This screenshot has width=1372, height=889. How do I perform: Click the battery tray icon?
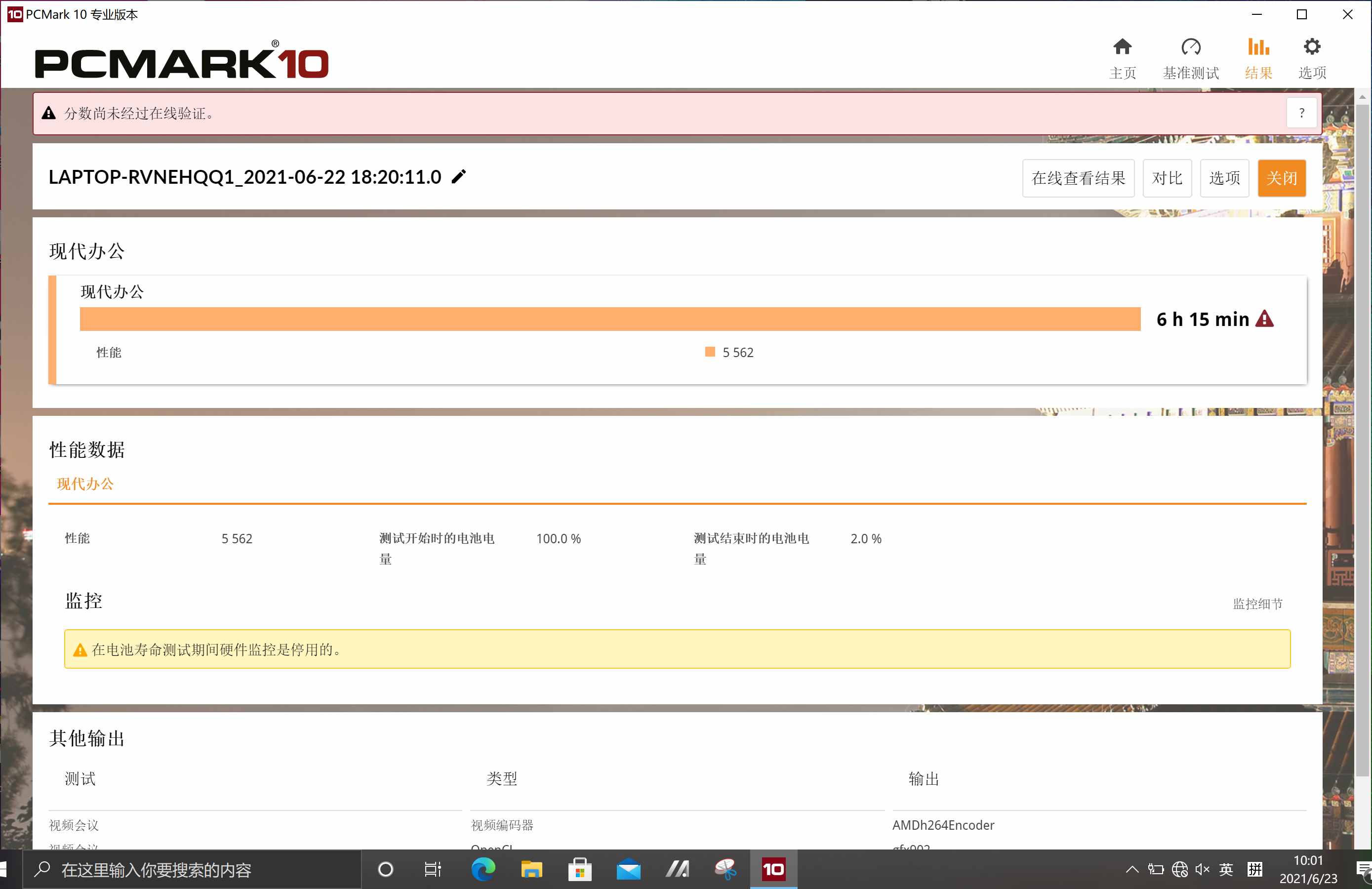click(1156, 869)
